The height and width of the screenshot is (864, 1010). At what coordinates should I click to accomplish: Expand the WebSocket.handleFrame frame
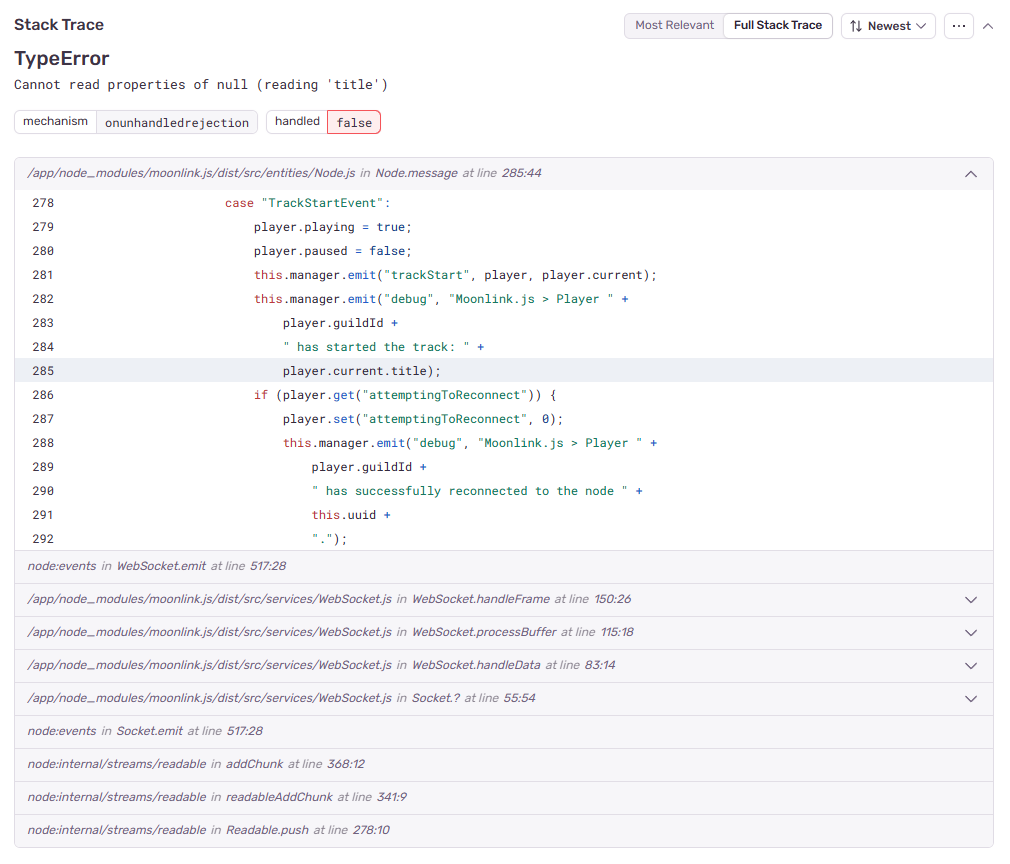[970, 600]
